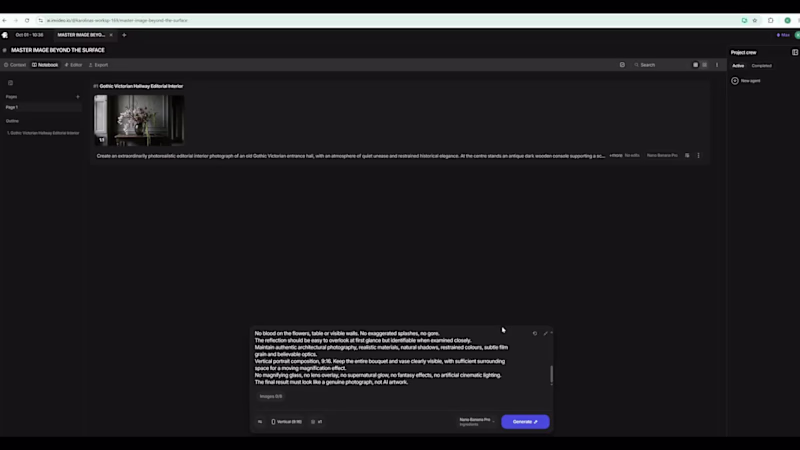Add a new project tab with plus icon
This screenshot has width=800, height=450.
(124, 35)
